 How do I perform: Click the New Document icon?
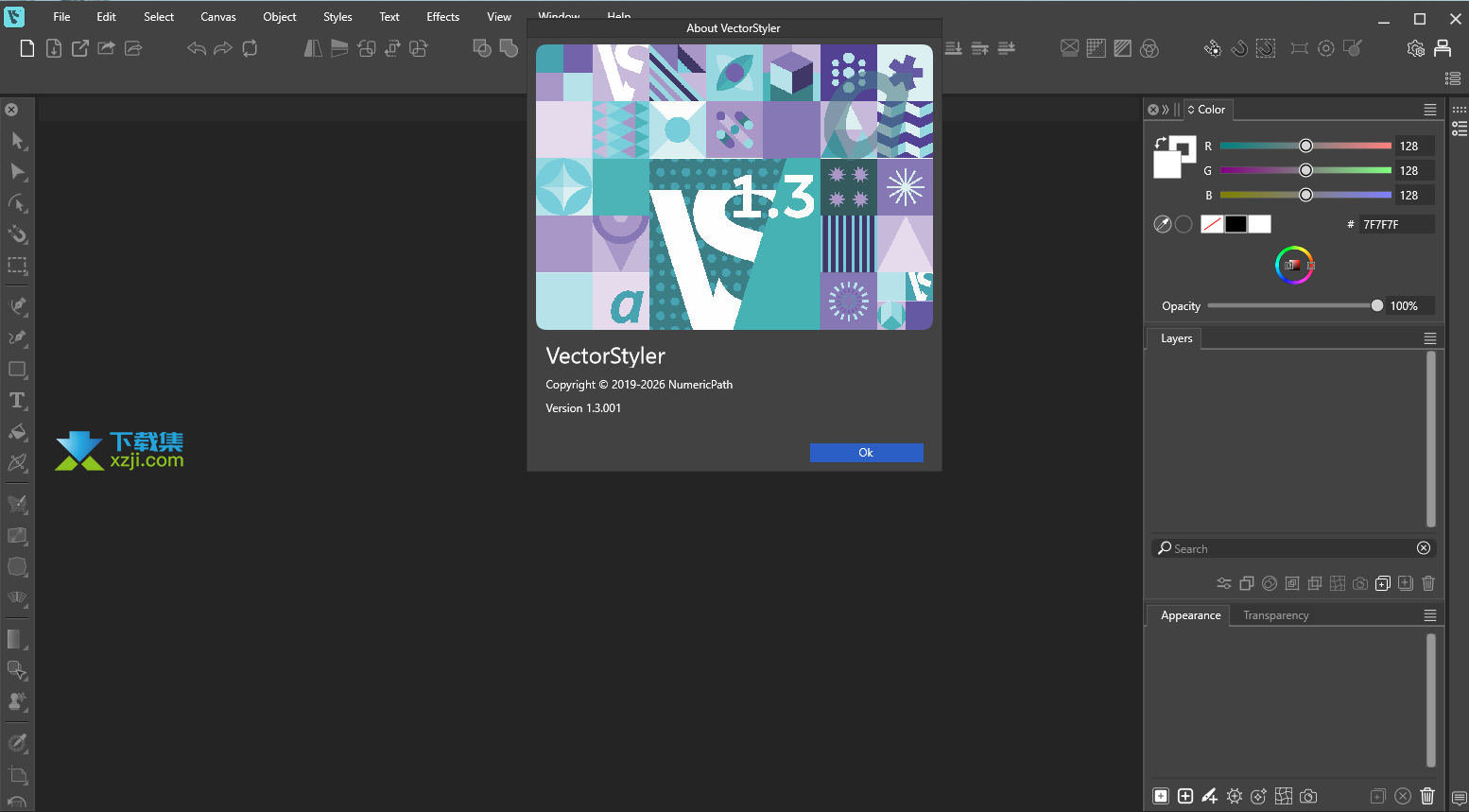(27, 48)
